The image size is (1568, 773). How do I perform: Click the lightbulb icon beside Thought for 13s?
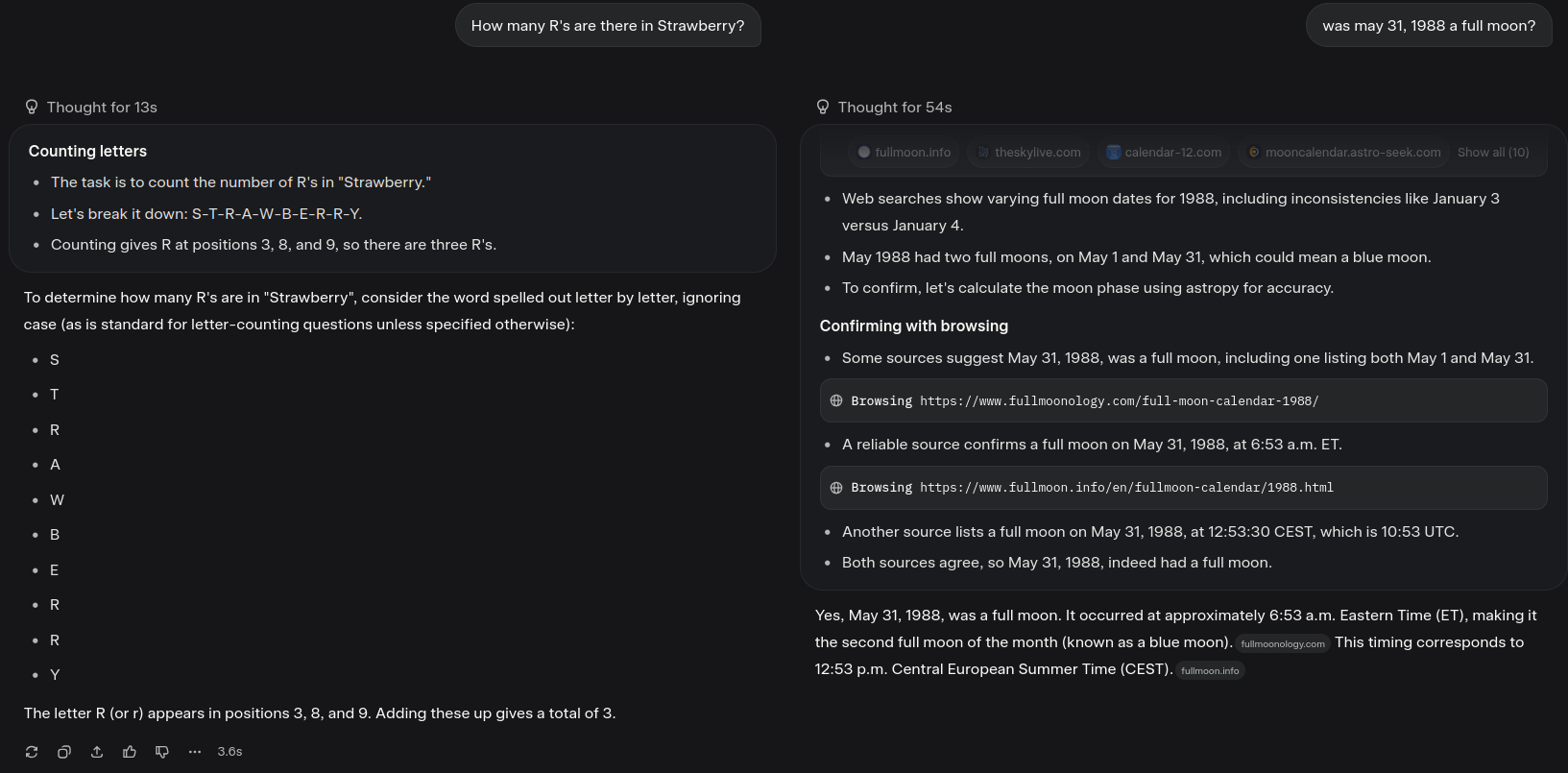pos(32,107)
